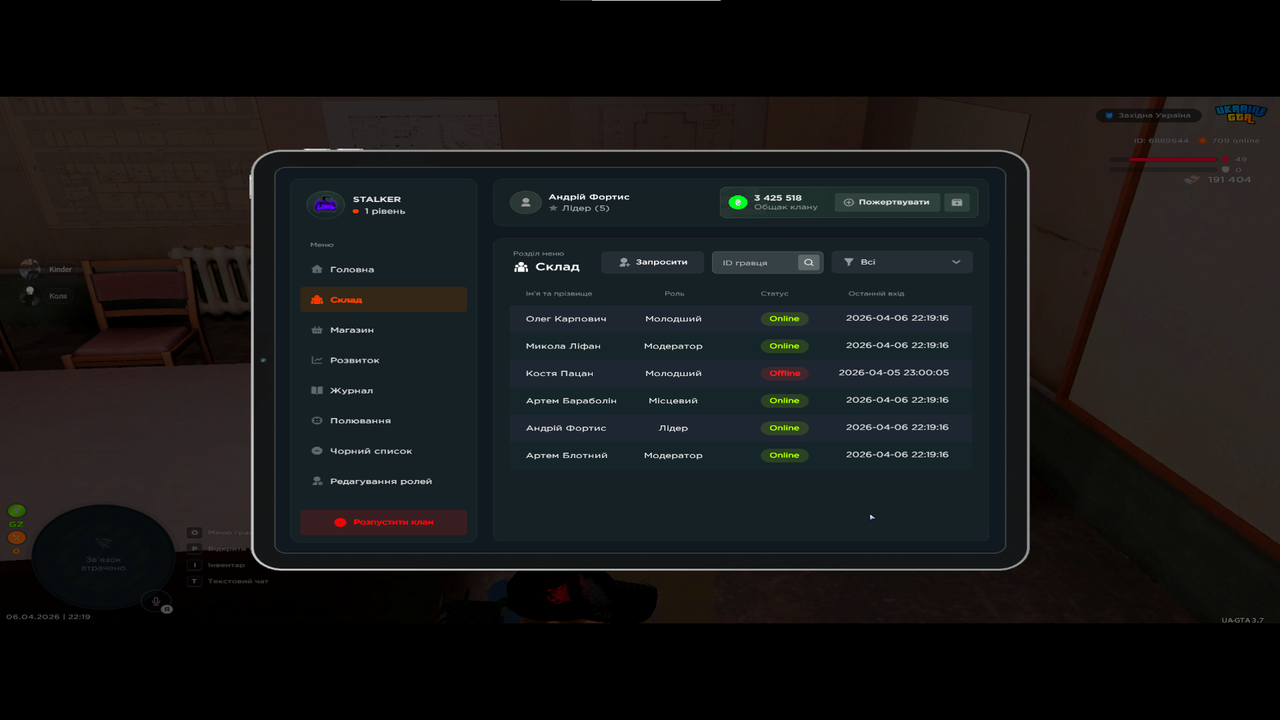Click the Інвентар HUD hint
The width and height of the screenshot is (1280, 720).
(226, 565)
